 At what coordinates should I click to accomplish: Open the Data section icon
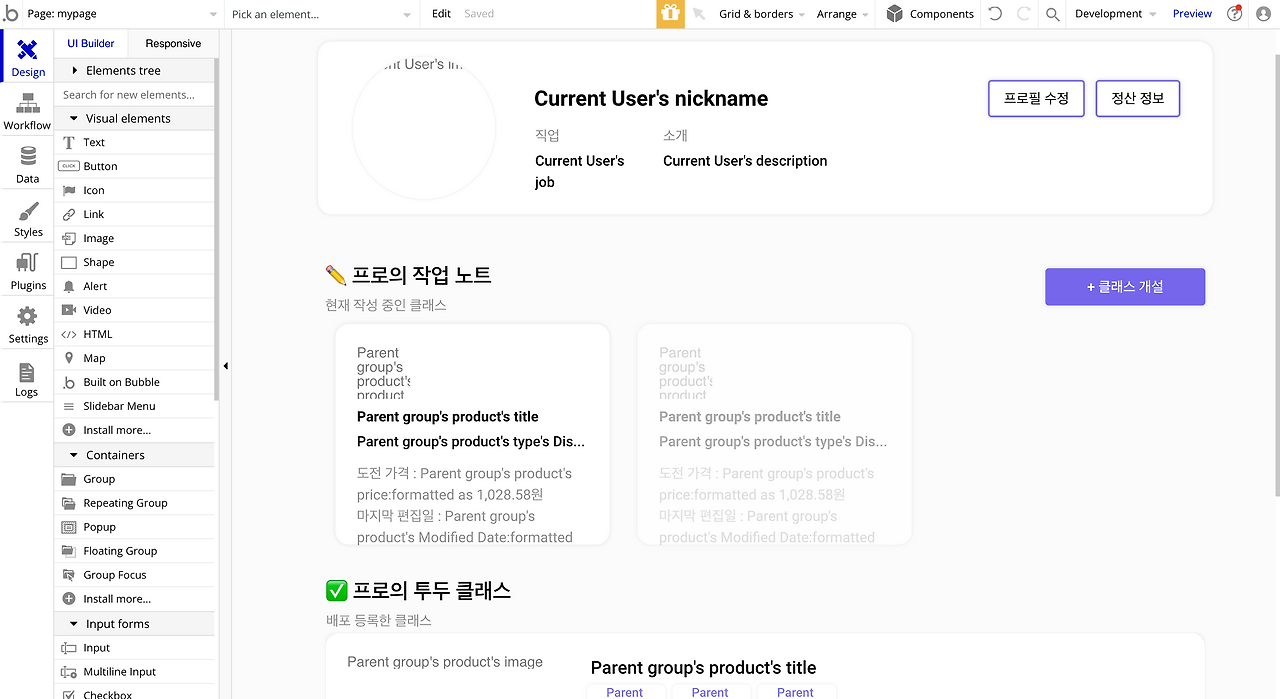click(27, 164)
